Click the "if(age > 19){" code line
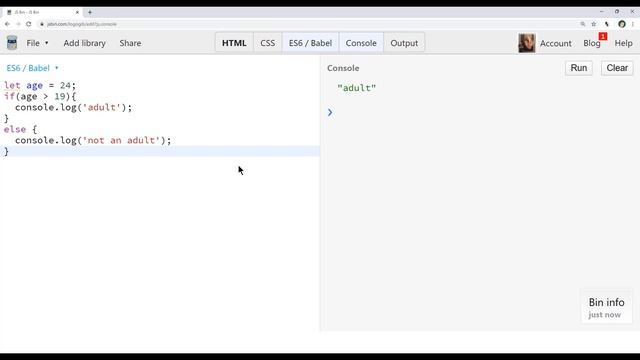This screenshot has width=640, height=360. [40, 96]
